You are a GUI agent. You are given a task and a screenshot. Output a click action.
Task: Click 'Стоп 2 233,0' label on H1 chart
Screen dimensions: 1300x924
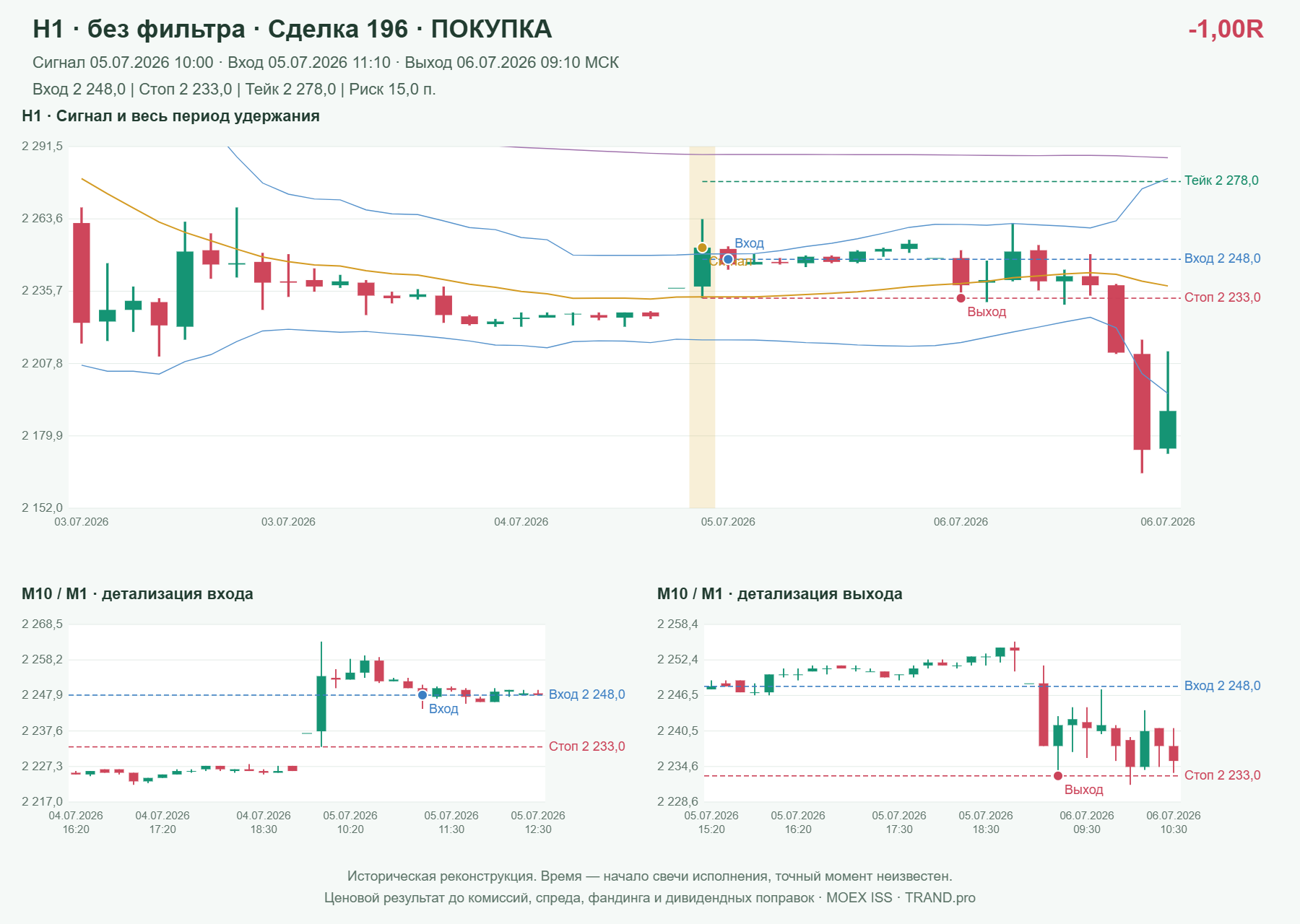pos(1222,297)
